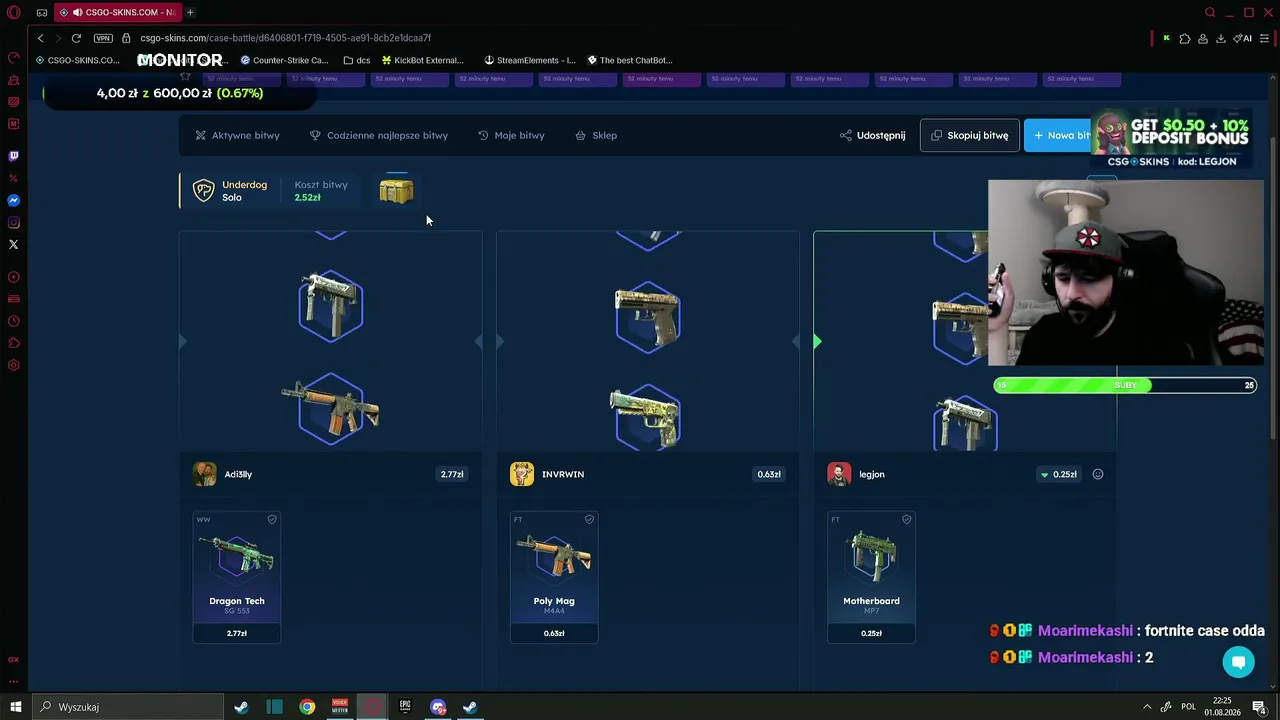Toggle favorite on Poly Mag card
Screen dimensions: 1280x720
coord(589,520)
